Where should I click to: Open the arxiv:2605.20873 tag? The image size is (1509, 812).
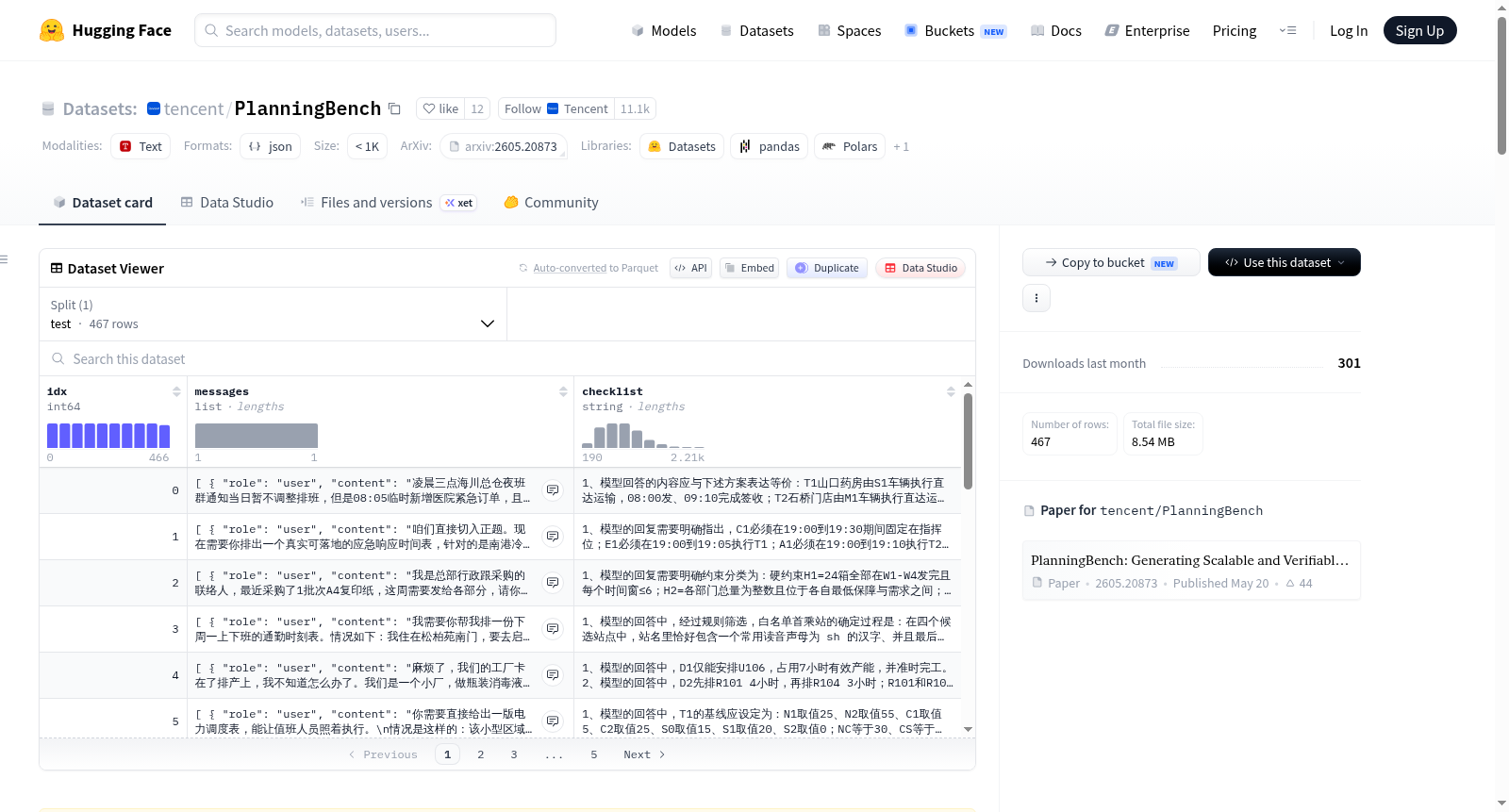[x=503, y=146]
